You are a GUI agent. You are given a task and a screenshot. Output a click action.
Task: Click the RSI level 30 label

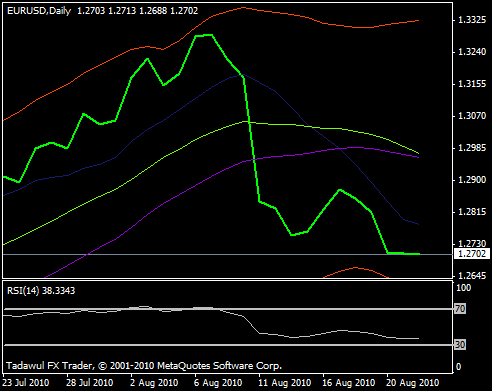460,345
